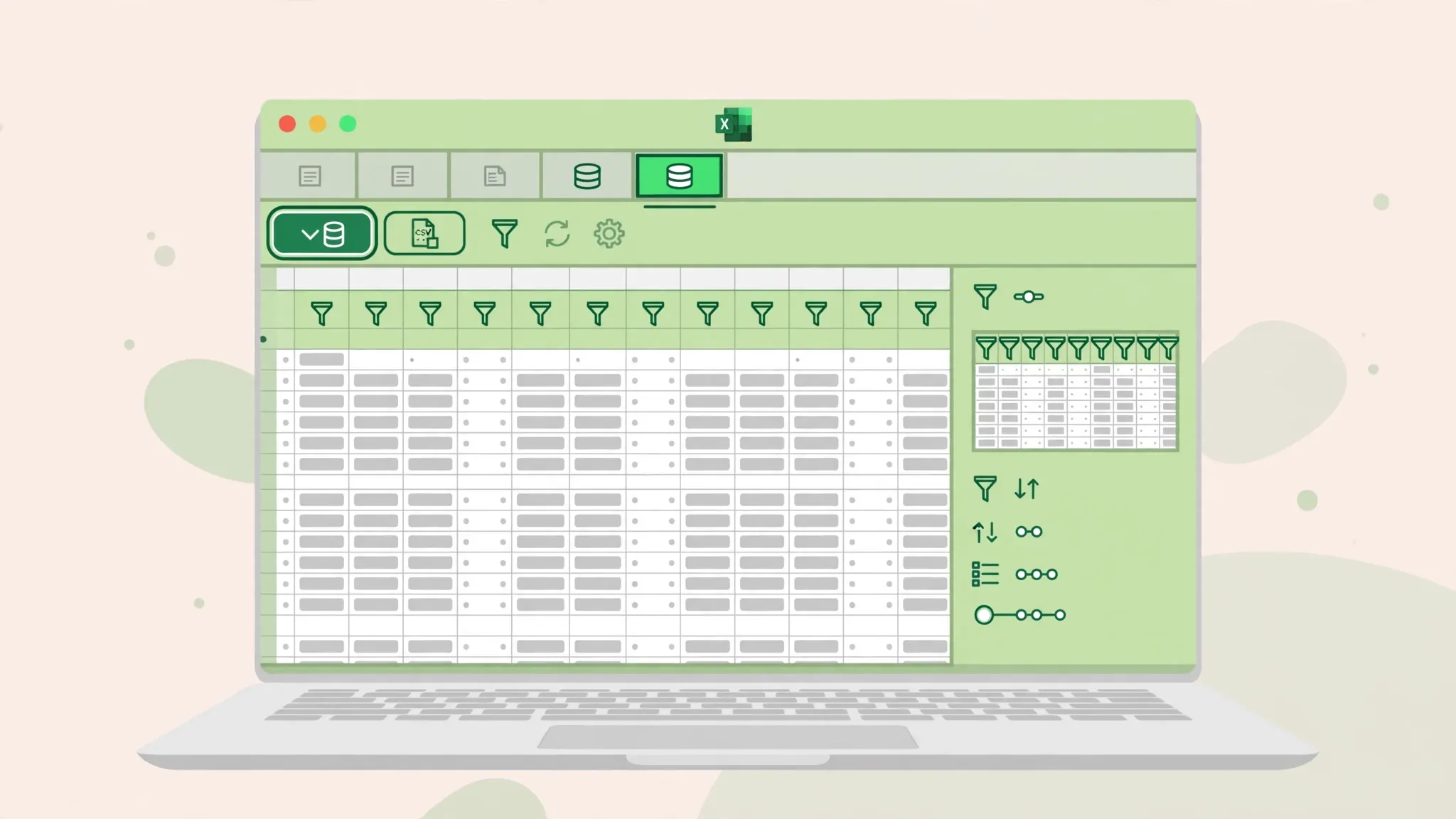Open the filtered table preview thumbnail
Viewport: 1456px width, 819px height.
(1075, 391)
